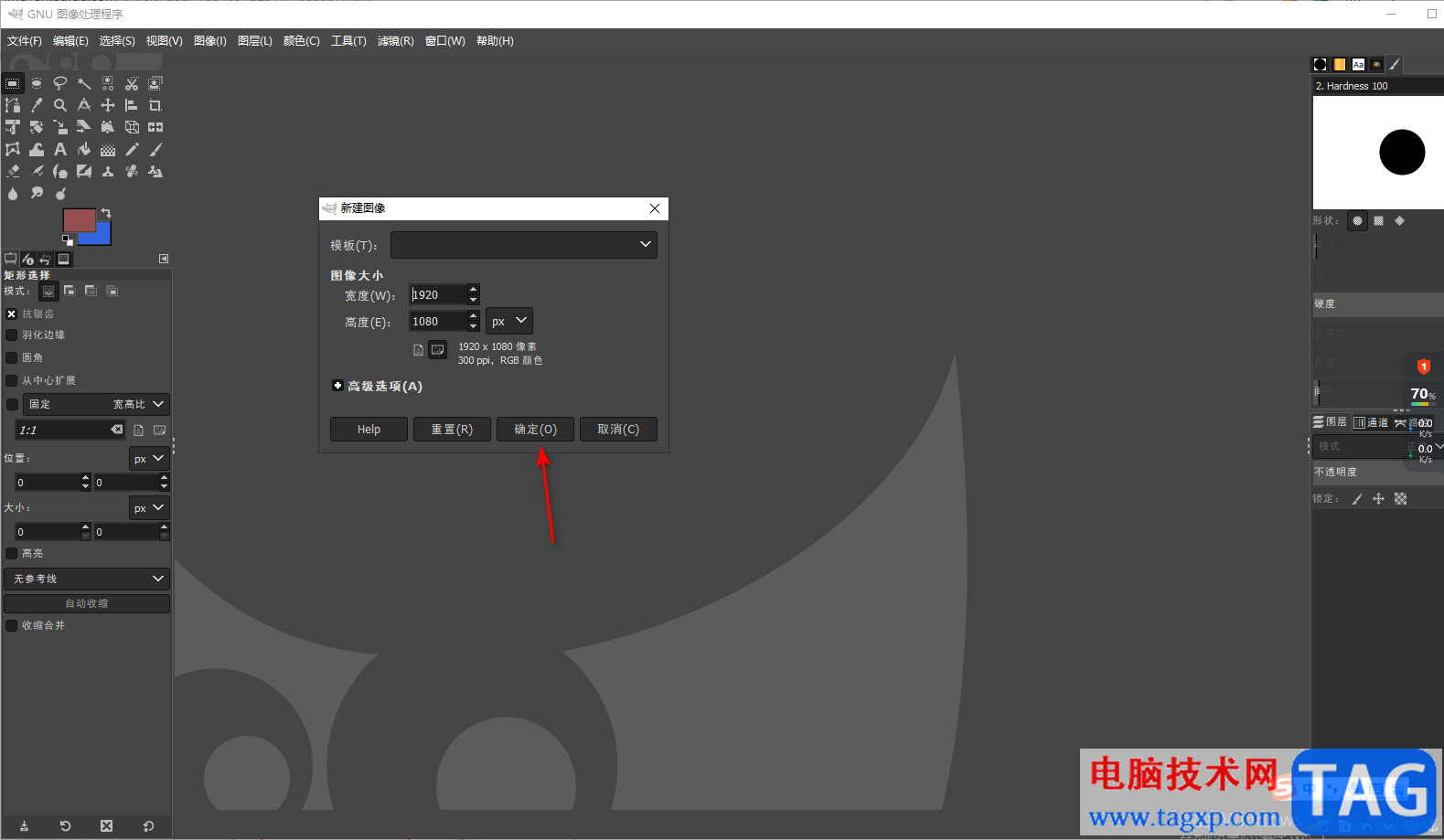The width and height of the screenshot is (1444, 840).
Task: Select the Text tool
Action: click(60, 149)
